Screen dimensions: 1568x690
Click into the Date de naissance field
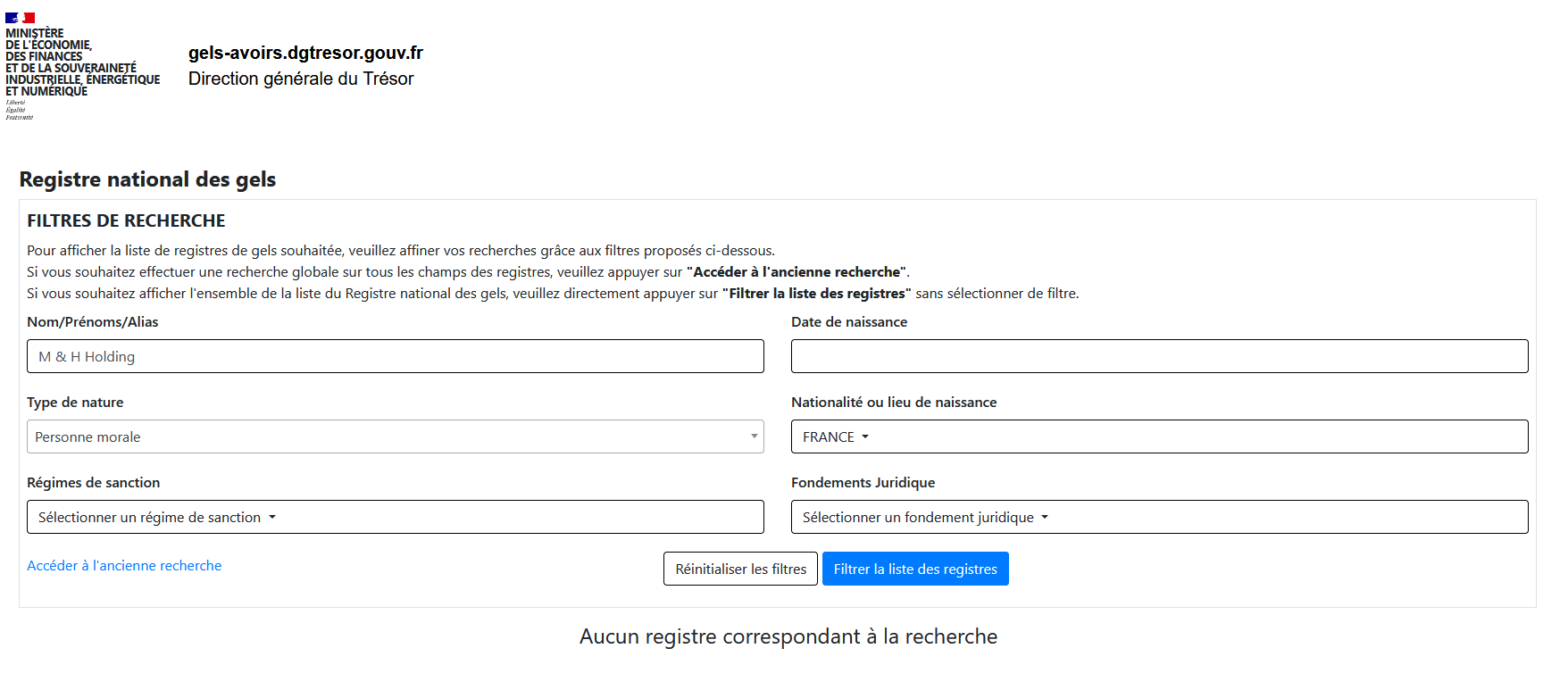(1159, 356)
